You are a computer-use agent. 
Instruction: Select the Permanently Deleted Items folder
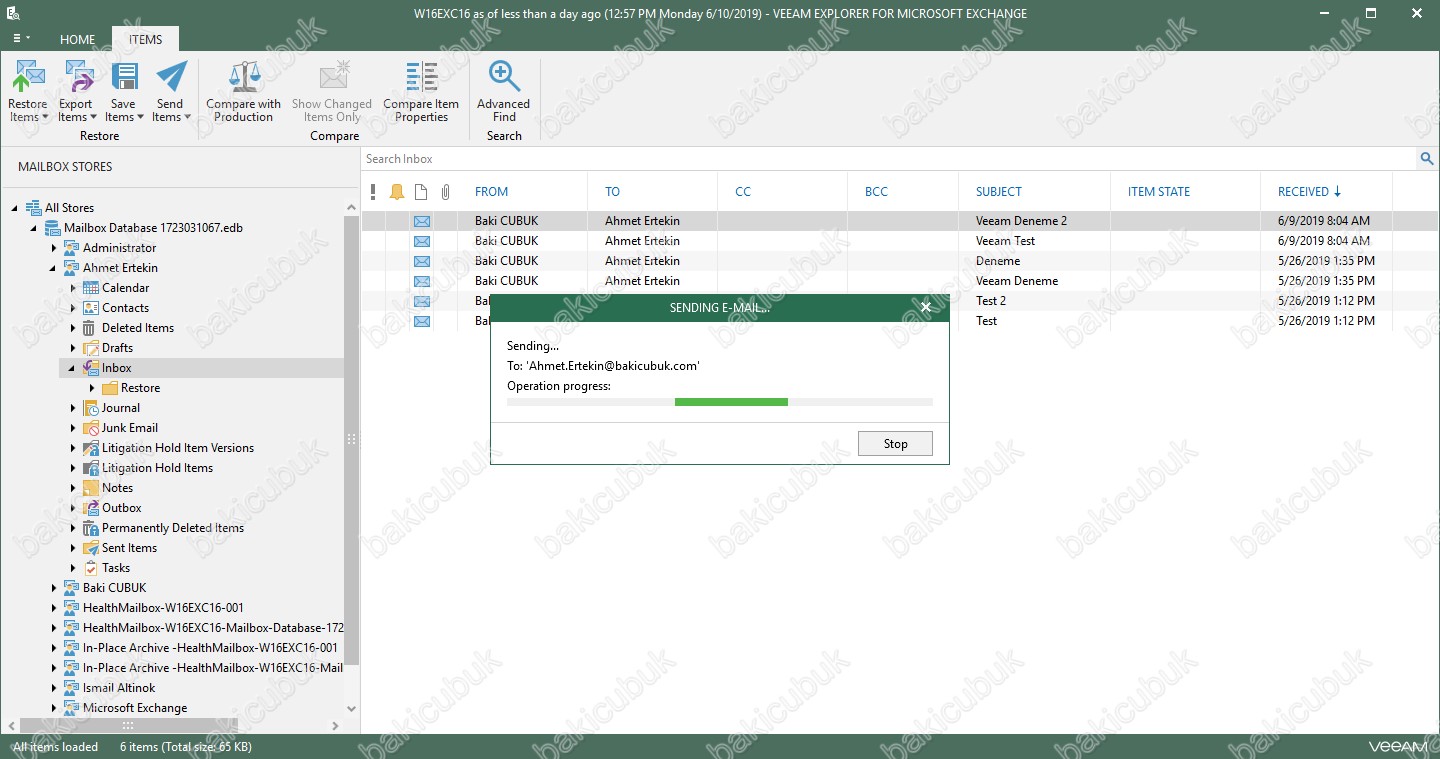coord(173,528)
